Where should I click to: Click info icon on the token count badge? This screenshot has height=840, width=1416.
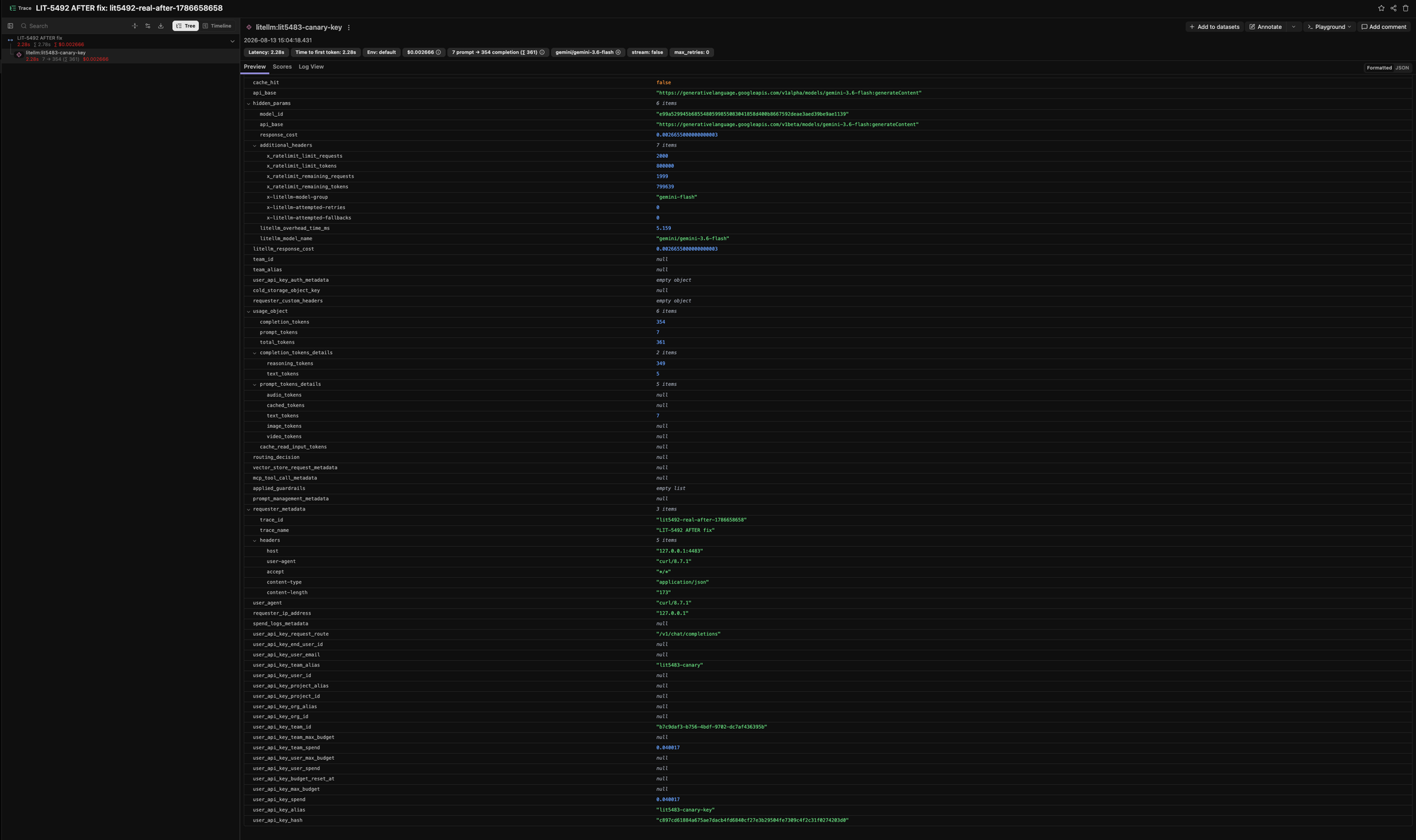542,52
